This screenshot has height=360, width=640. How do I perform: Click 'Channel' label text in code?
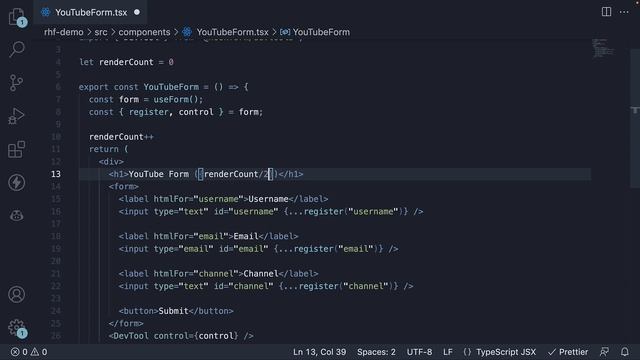(261, 274)
